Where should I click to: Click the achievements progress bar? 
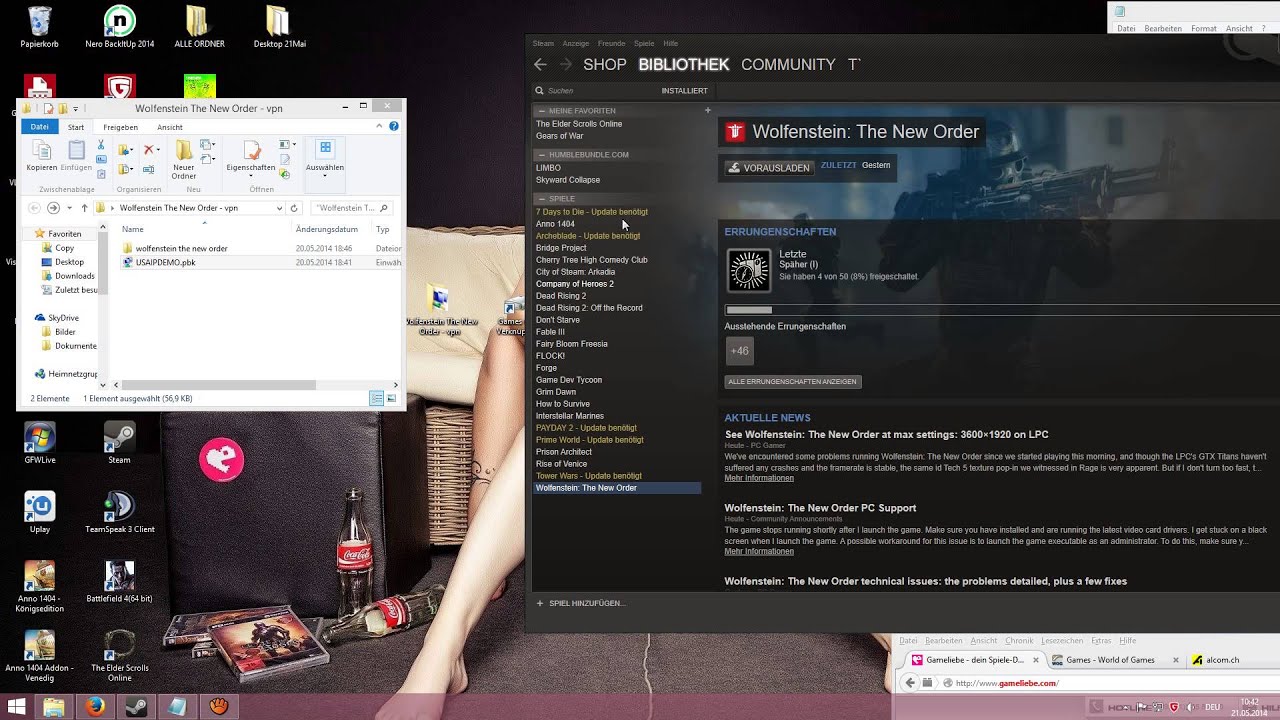pos(1002,310)
